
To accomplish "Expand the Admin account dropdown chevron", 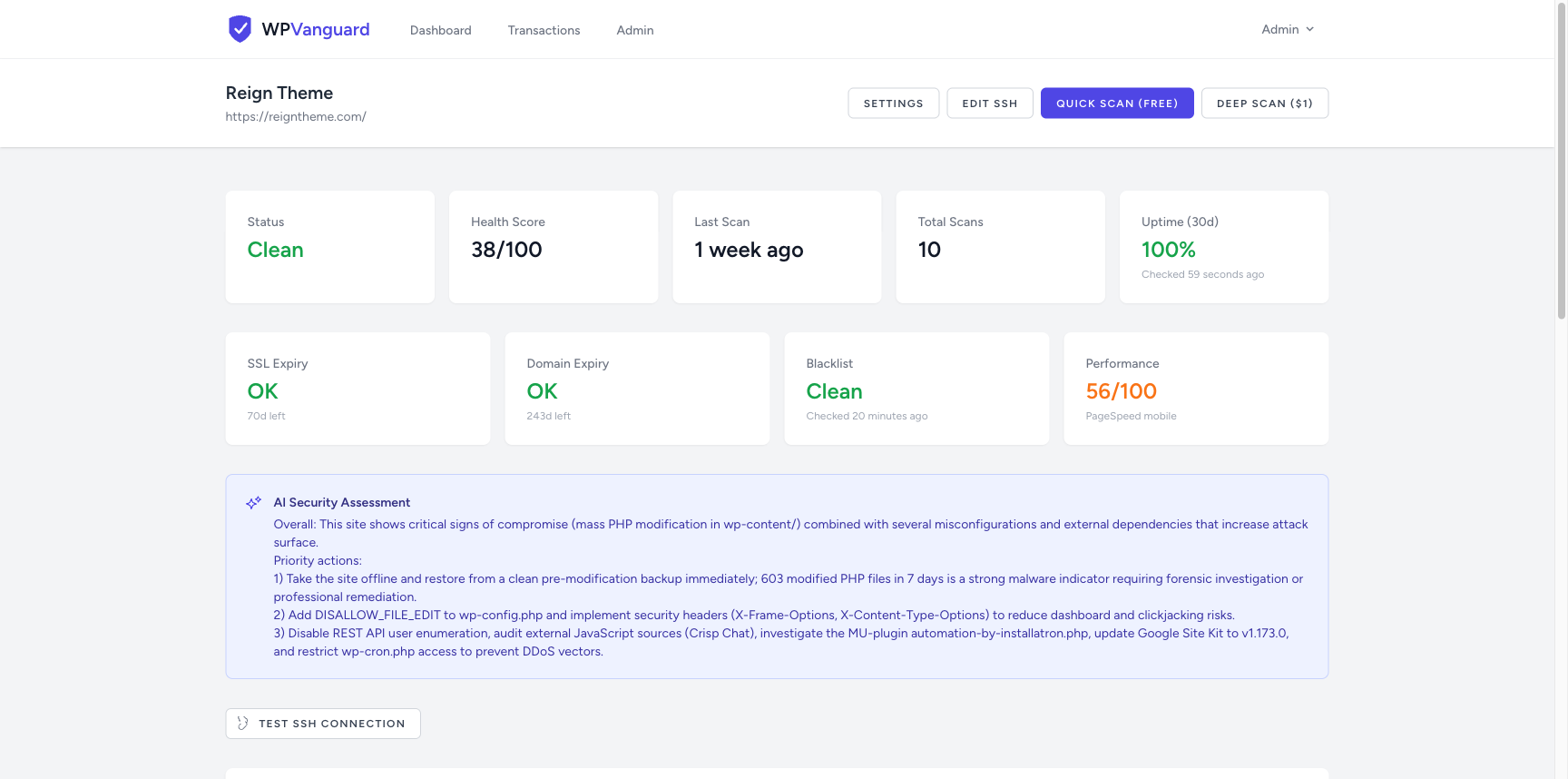I will click(1309, 29).
